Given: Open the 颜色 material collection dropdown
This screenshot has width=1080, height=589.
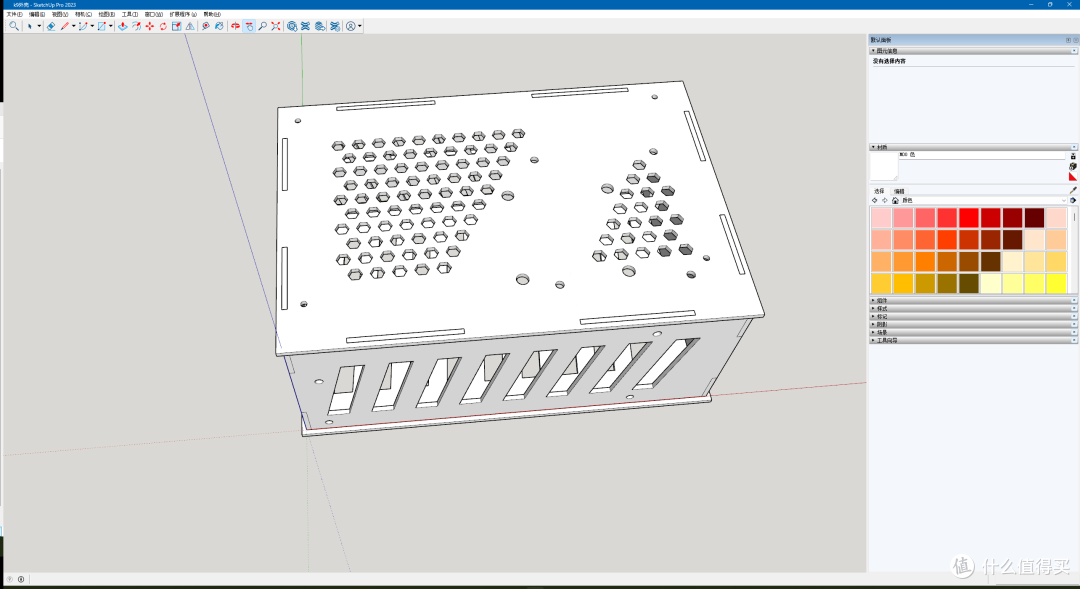Looking at the screenshot, I should coord(1063,200).
